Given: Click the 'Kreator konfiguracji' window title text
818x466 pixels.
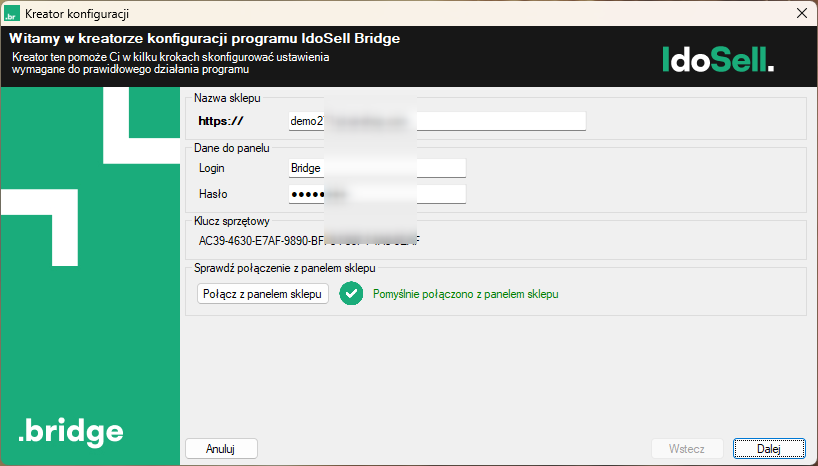Looking at the screenshot, I should click(x=77, y=14).
